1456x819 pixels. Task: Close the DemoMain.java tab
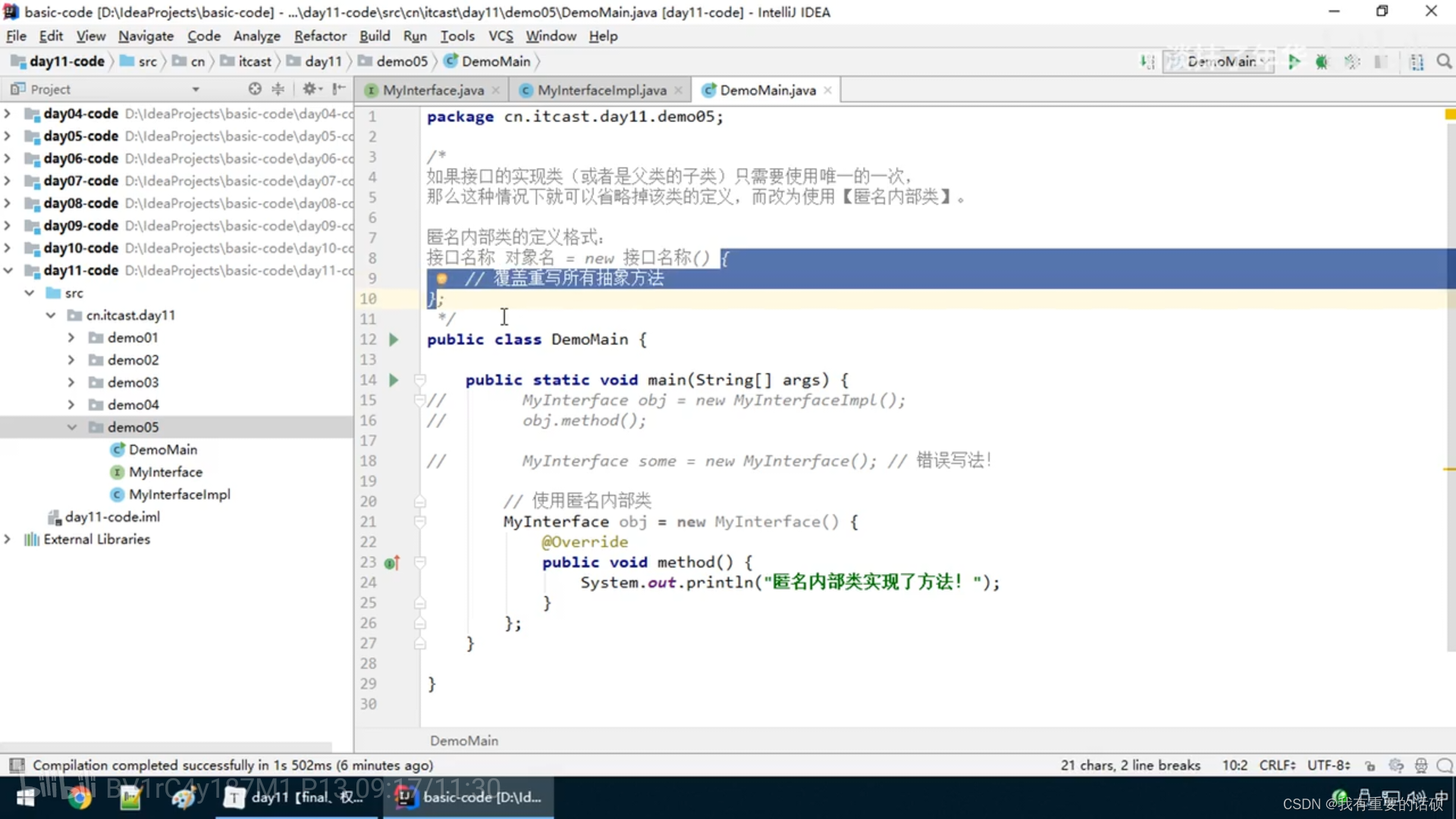pos(828,90)
